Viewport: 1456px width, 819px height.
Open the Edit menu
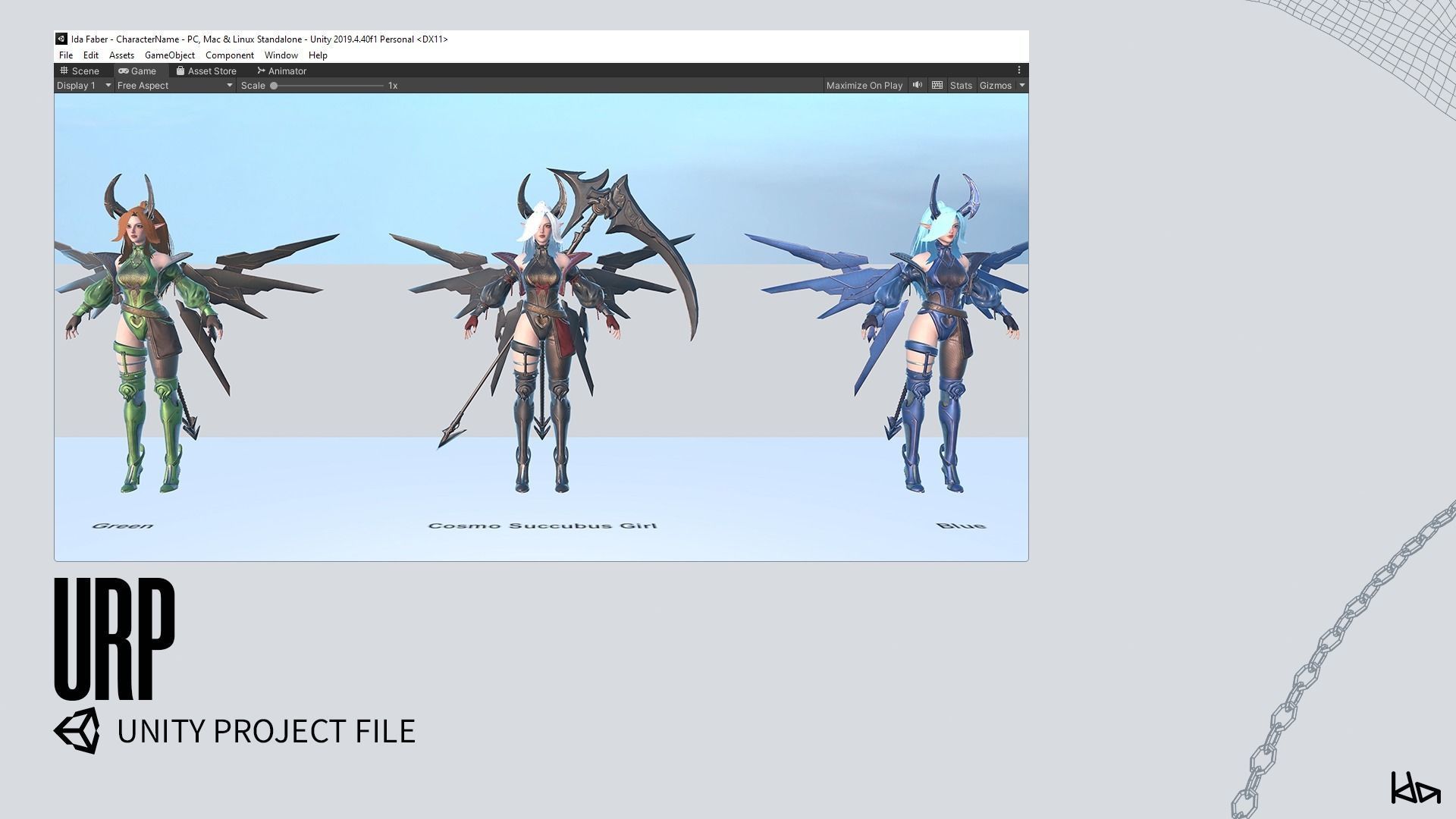point(91,55)
